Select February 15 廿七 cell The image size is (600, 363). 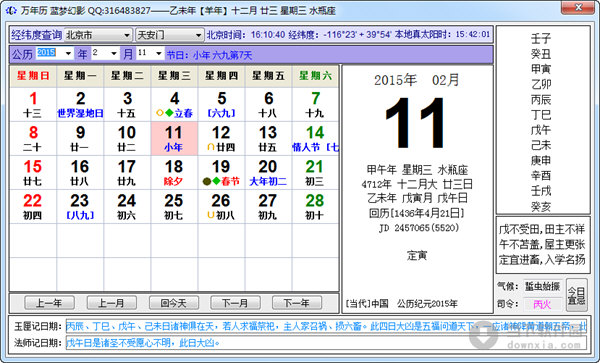click(x=33, y=173)
